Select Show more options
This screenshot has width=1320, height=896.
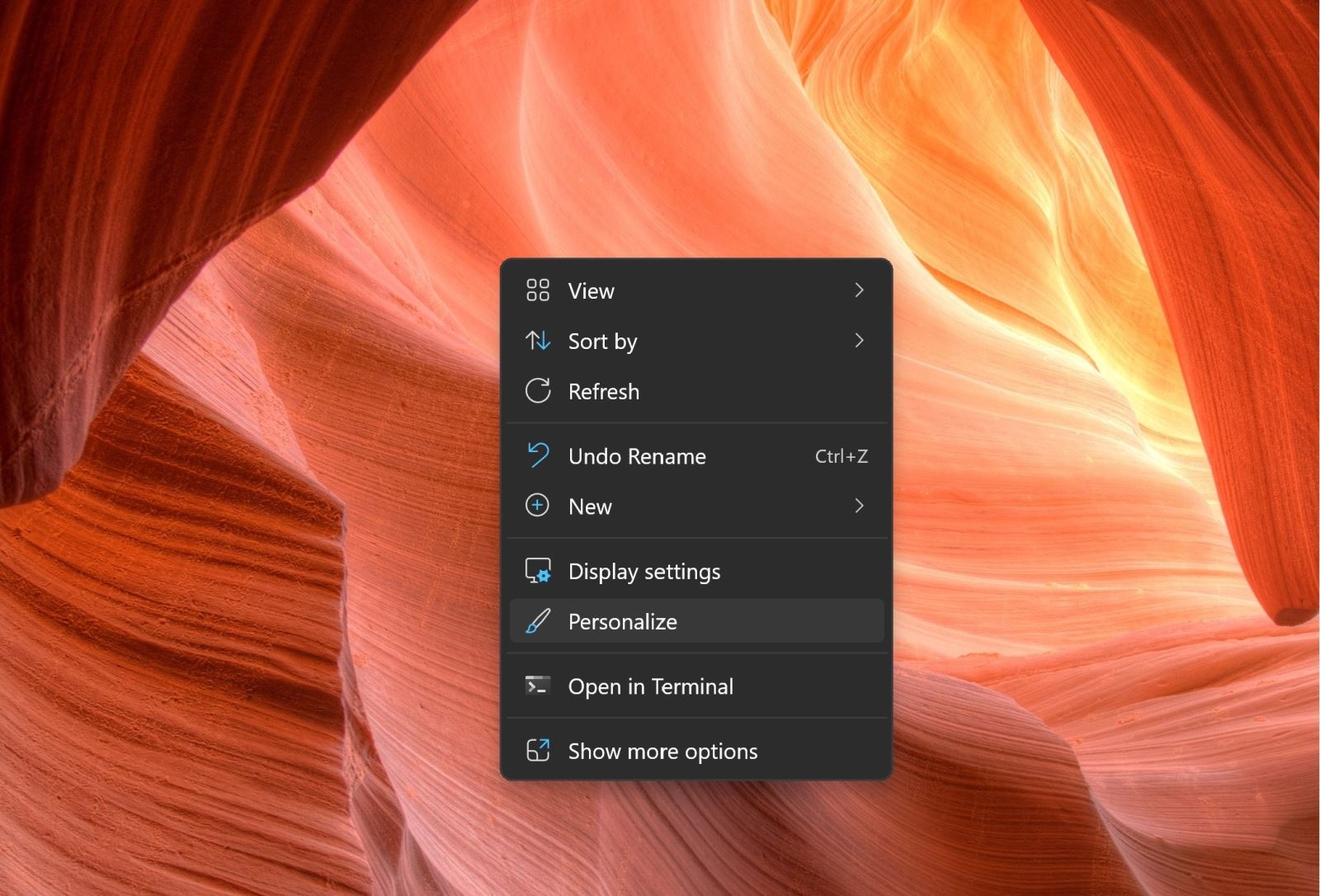(x=697, y=751)
